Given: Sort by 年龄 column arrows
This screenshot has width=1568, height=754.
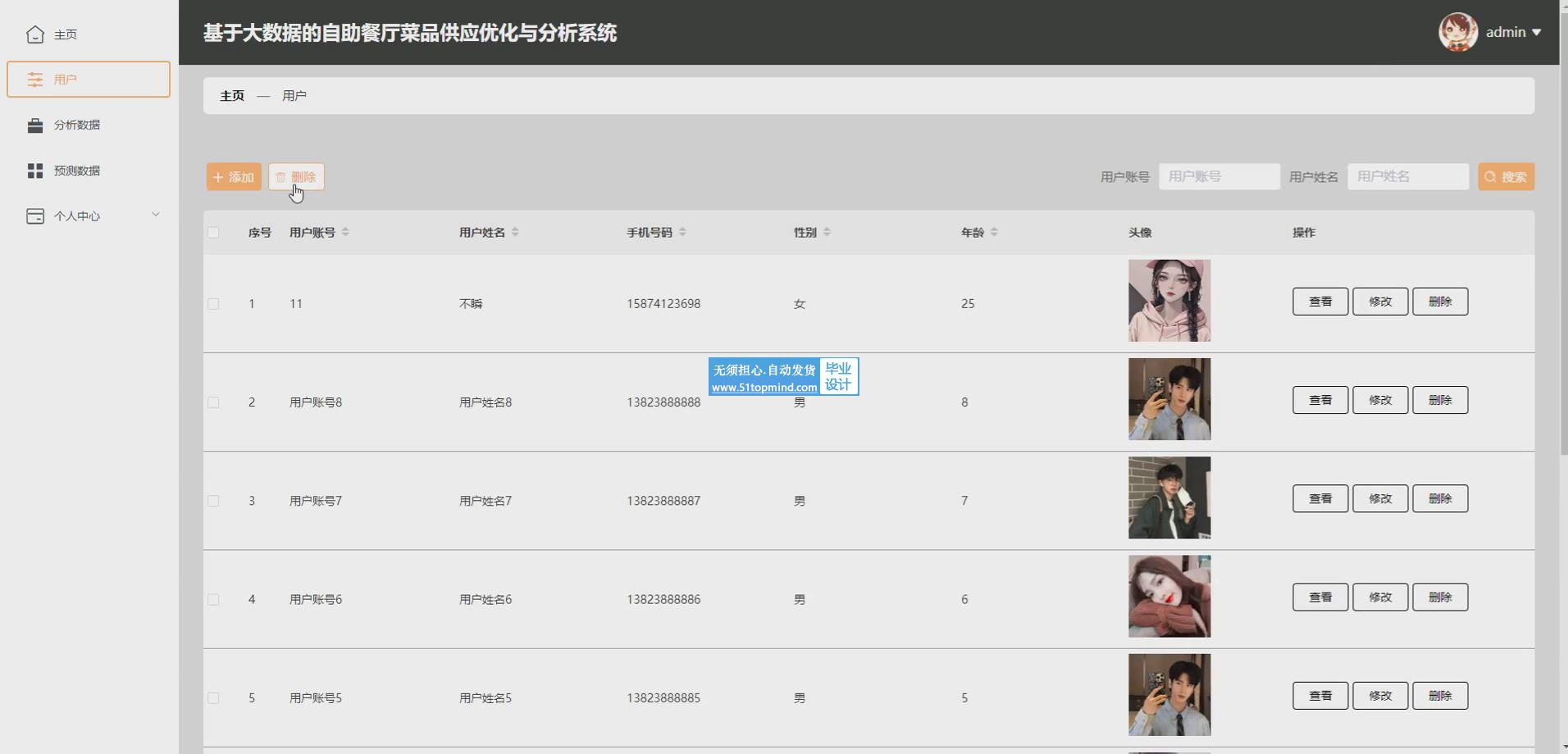Looking at the screenshot, I should [993, 233].
